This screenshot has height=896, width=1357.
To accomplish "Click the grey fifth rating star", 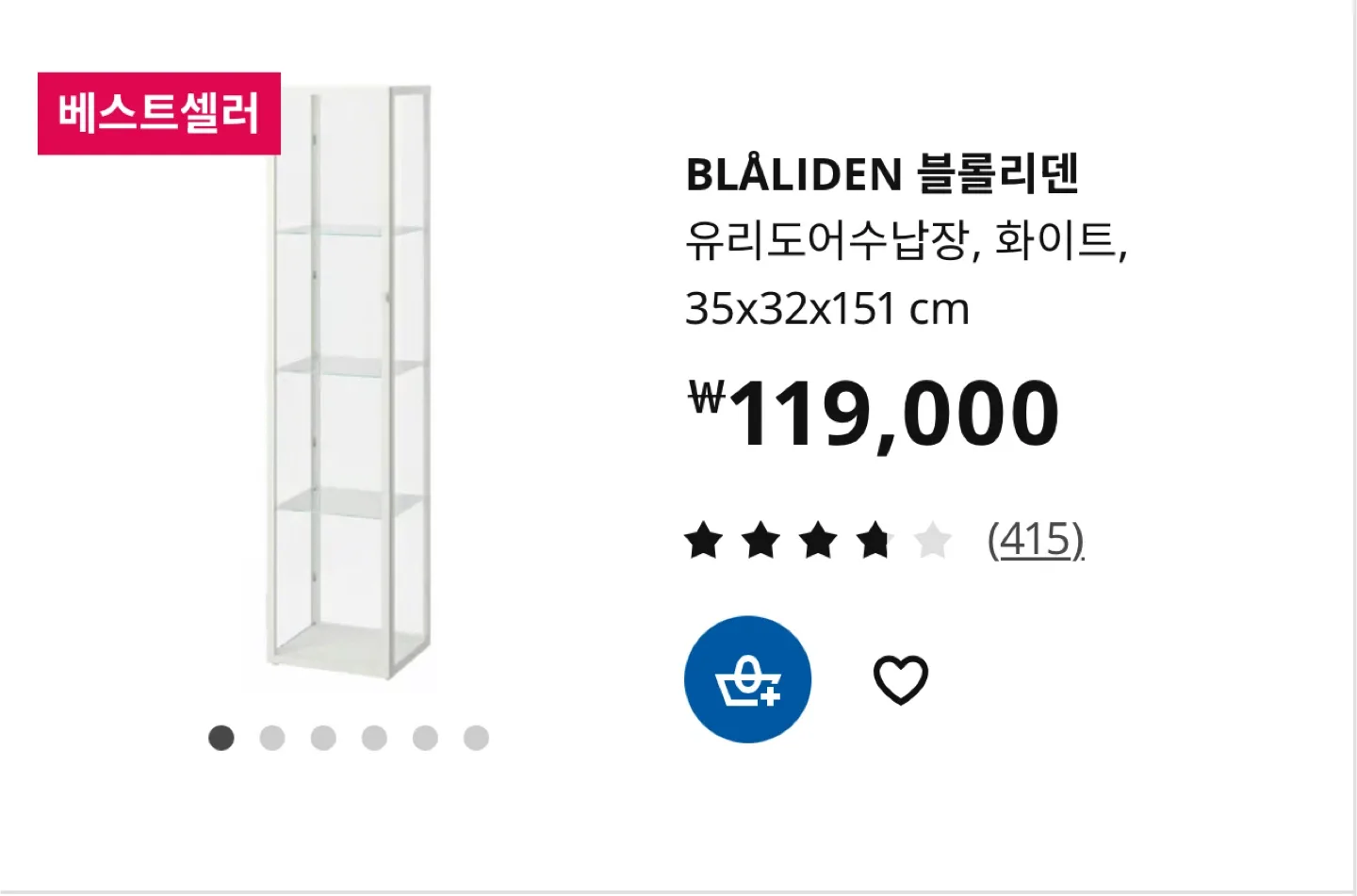I will 932,541.
